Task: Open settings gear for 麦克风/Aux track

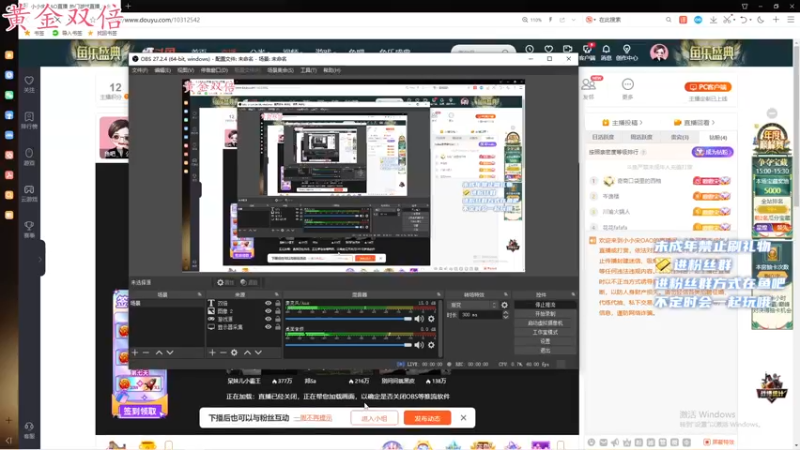Action: tap(431, 318)
